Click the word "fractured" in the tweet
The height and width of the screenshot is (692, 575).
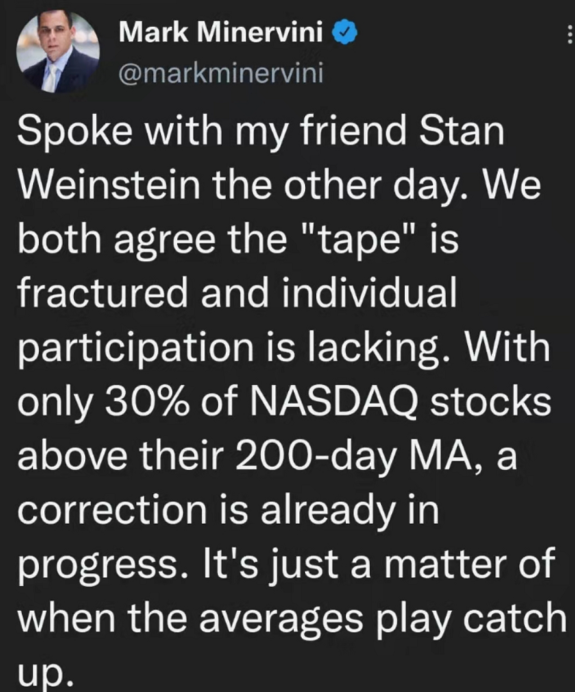(103, 293)
